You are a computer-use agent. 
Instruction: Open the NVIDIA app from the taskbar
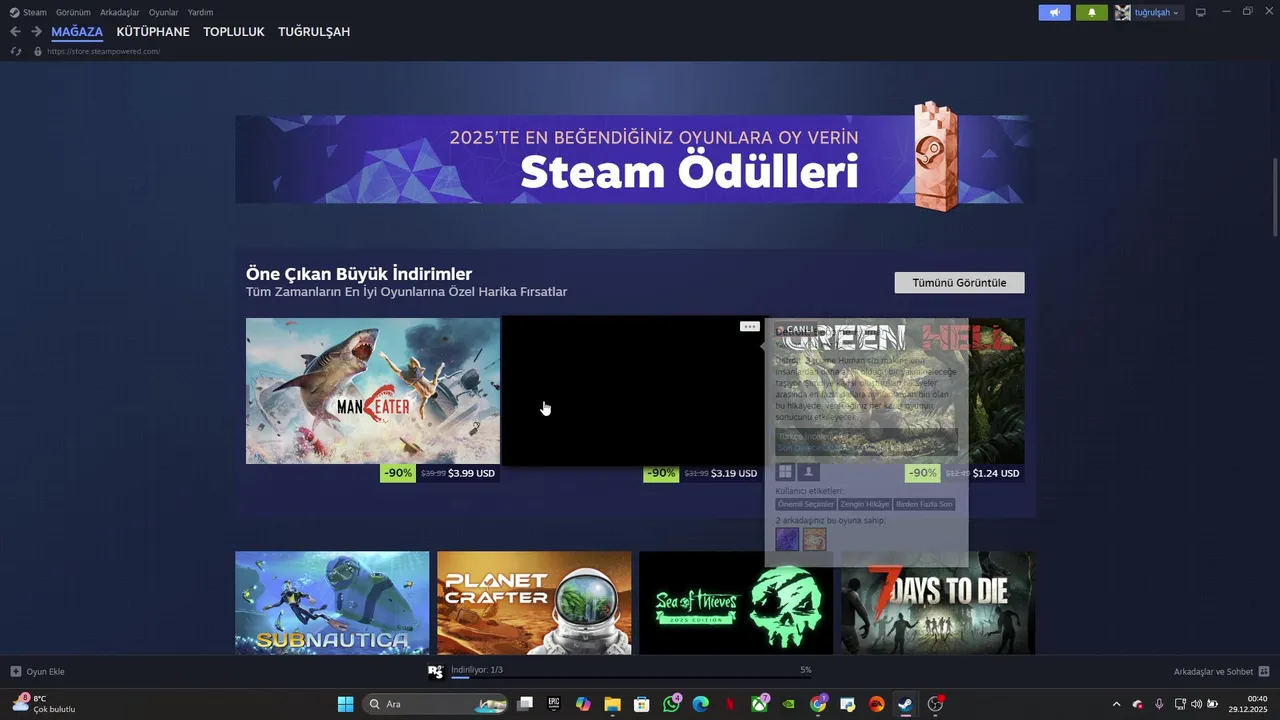click(x=788, y=704)
